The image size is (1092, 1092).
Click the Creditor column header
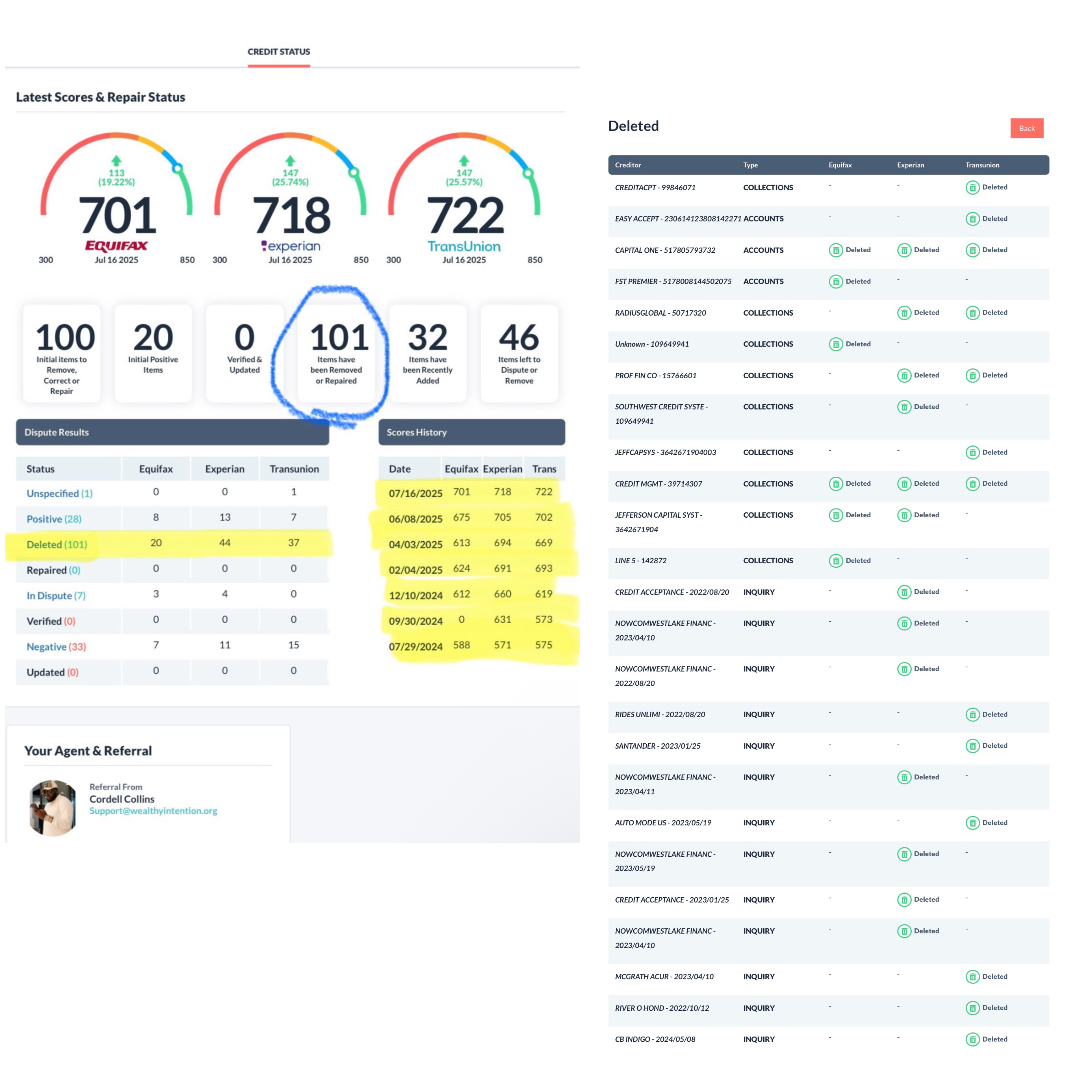[627, 165]
